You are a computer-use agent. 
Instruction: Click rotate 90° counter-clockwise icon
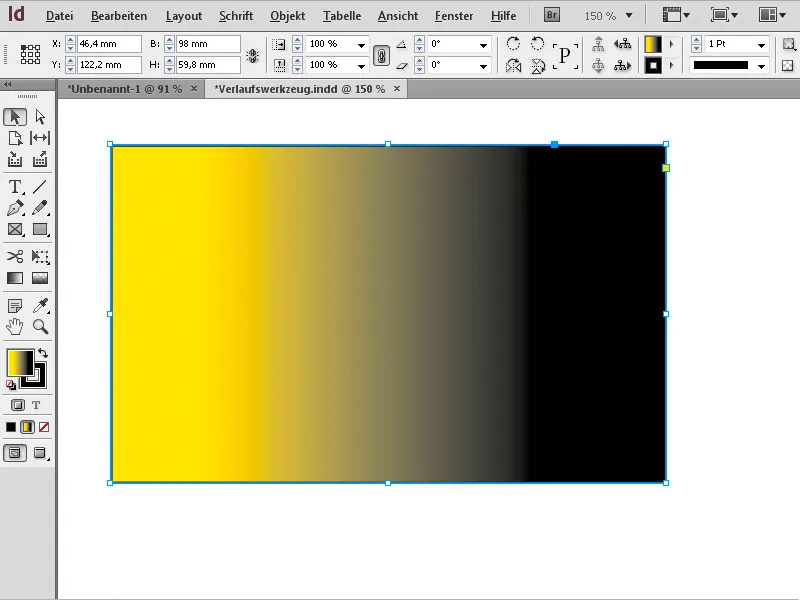tap(537, 44)
